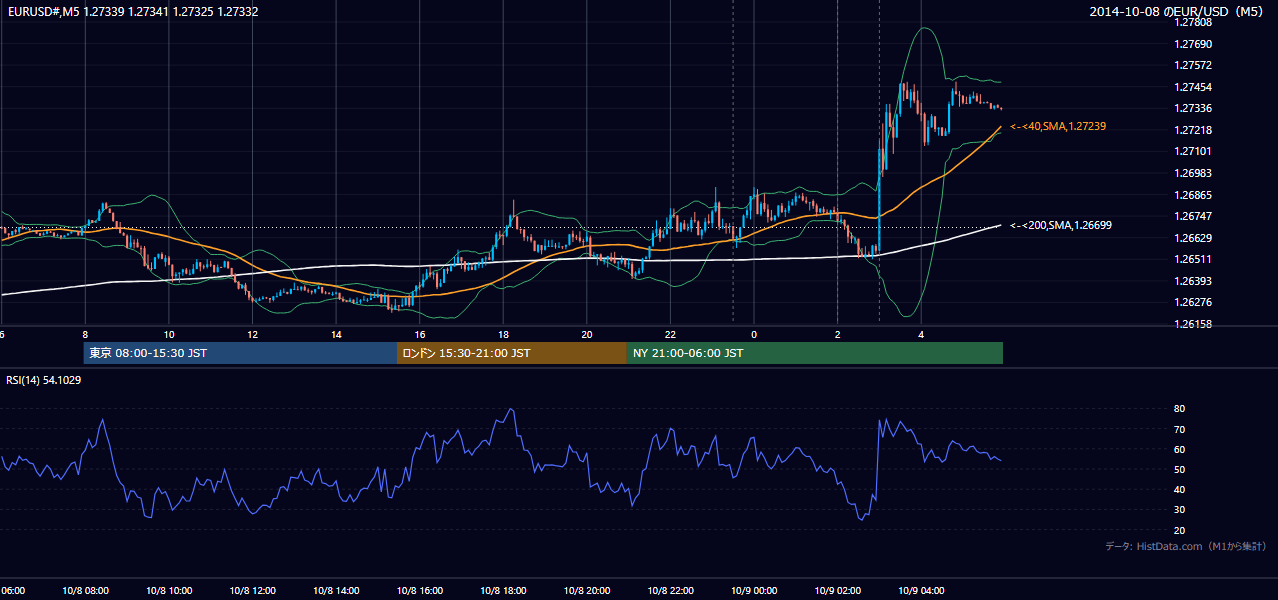This screenshot has width=1278, height=600.
Task: Click hour marker 10 under price chart
Action: pos(169,335)
